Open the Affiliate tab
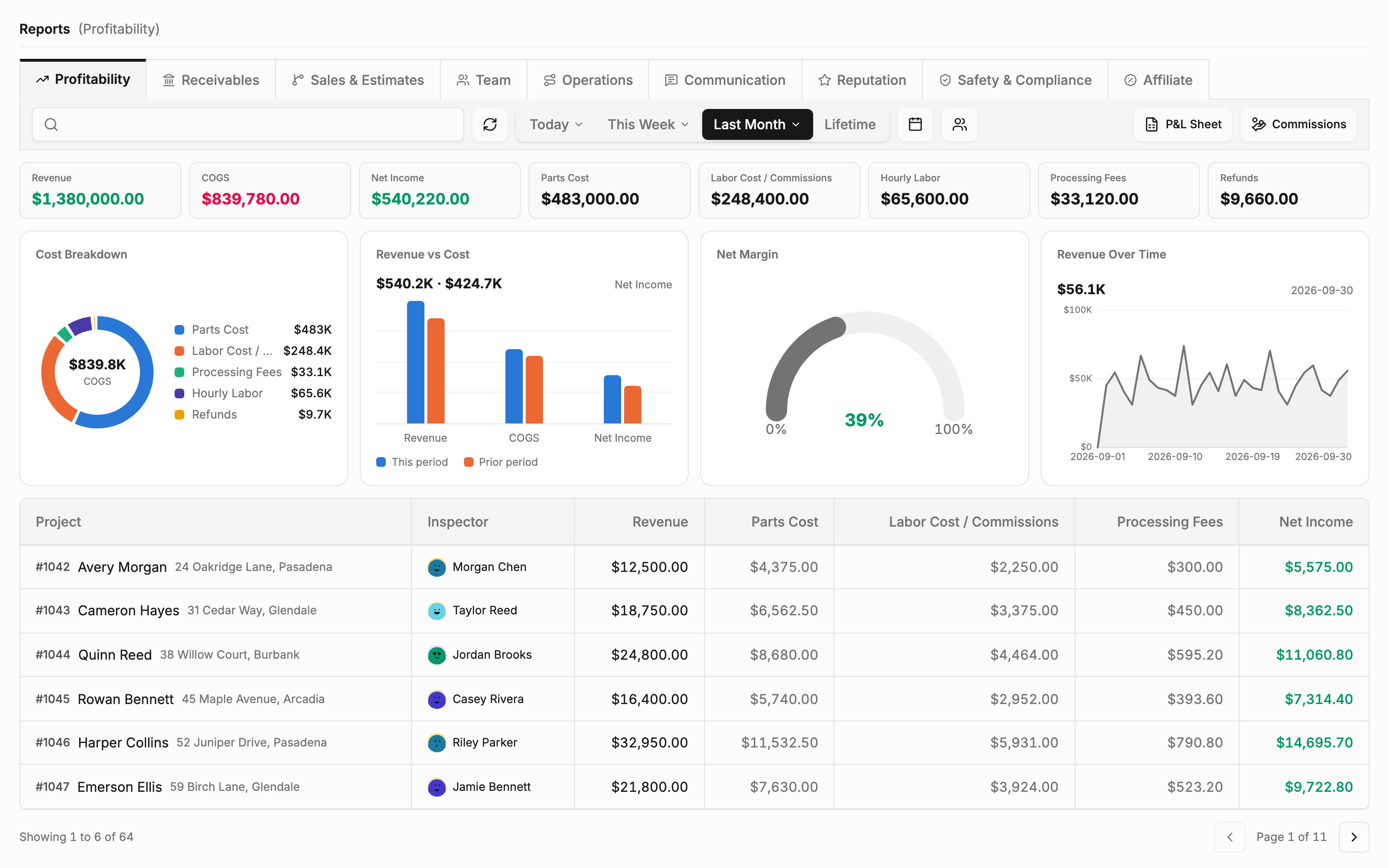1389x868 pixels. (x=1158, y=80)
